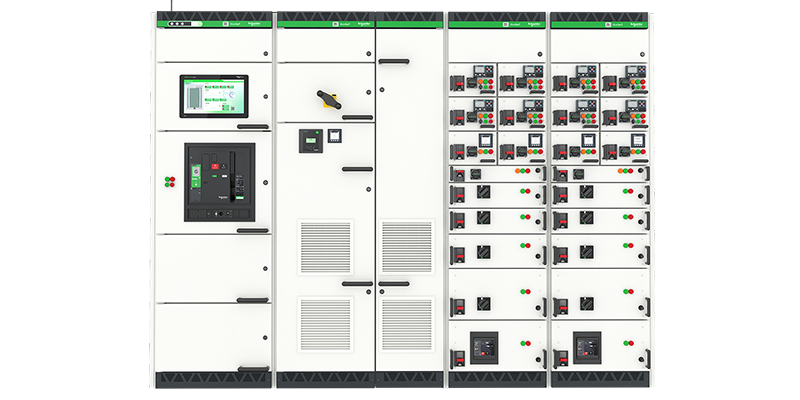Select the top-right starter module in the fifth cabinet
This screenshot has height=400, width=800.
tap(624, 79)
